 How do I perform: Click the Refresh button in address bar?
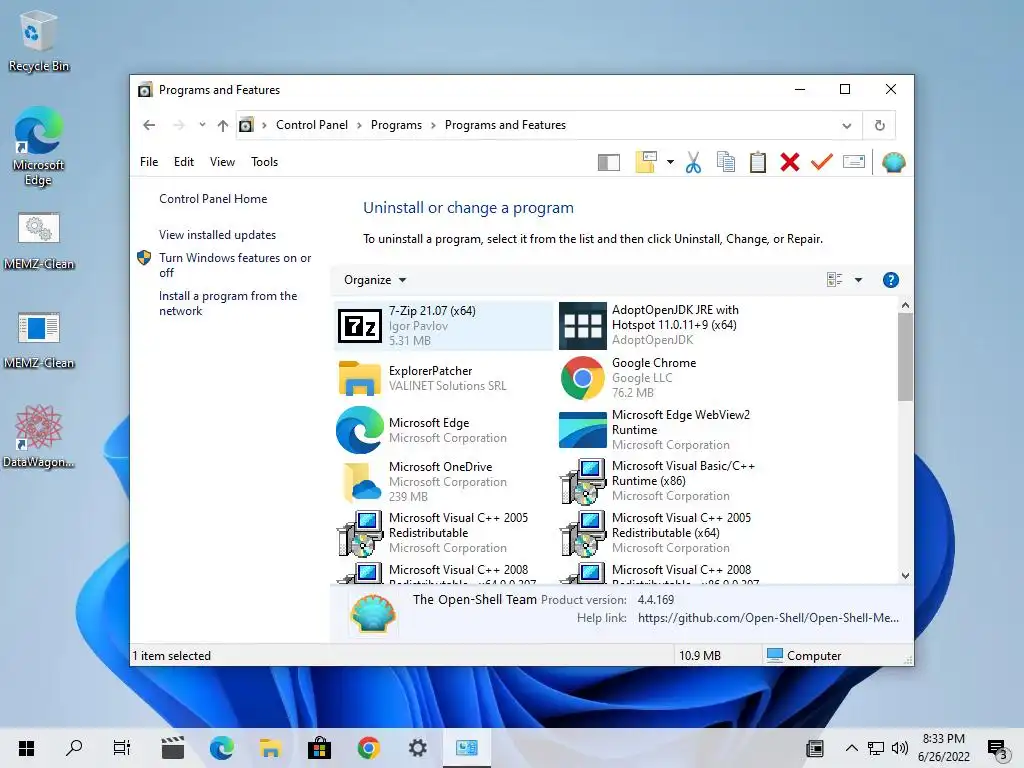pos(880,125)
